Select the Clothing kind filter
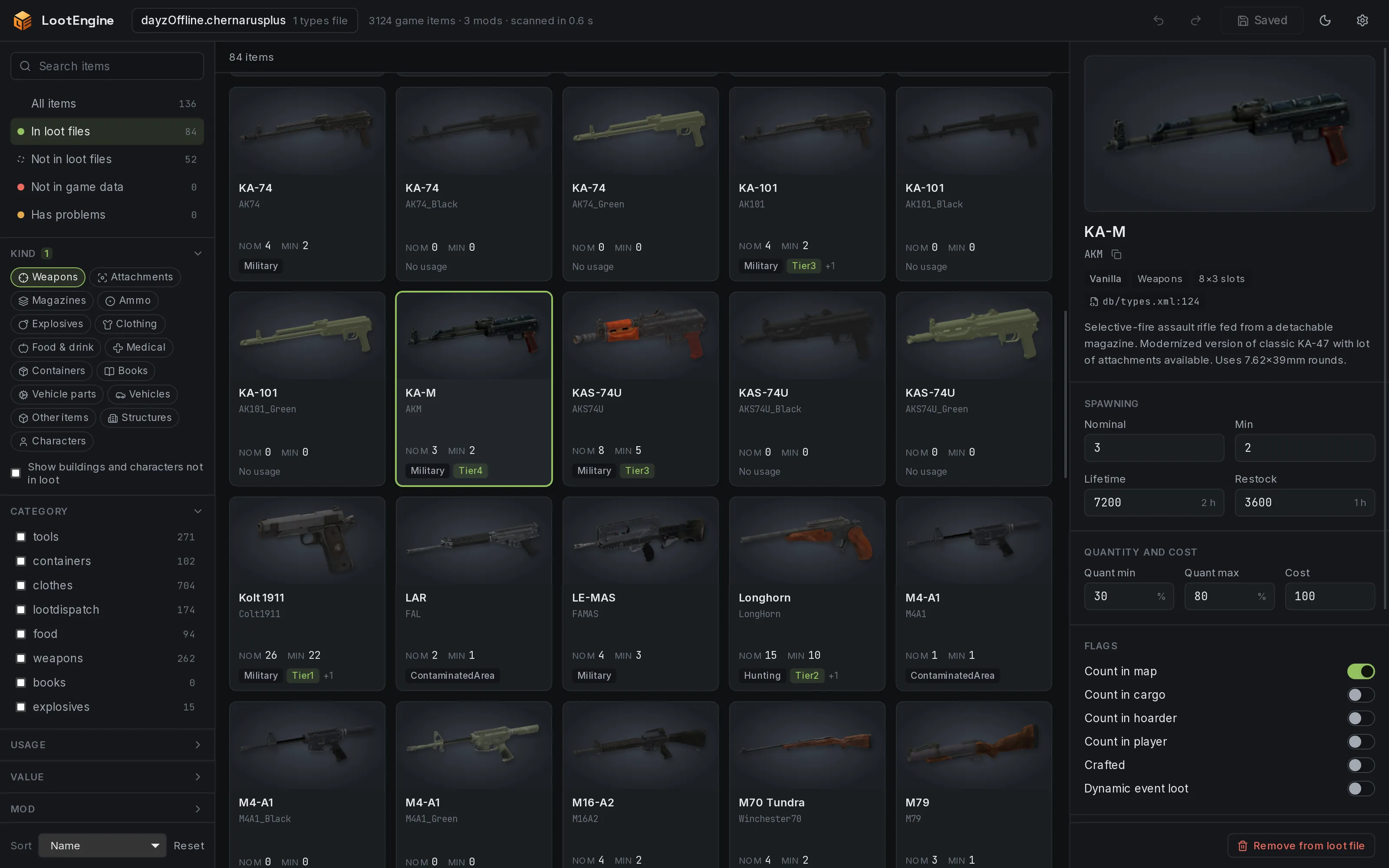Screen dimensions: 1389x868 point(130,324)
